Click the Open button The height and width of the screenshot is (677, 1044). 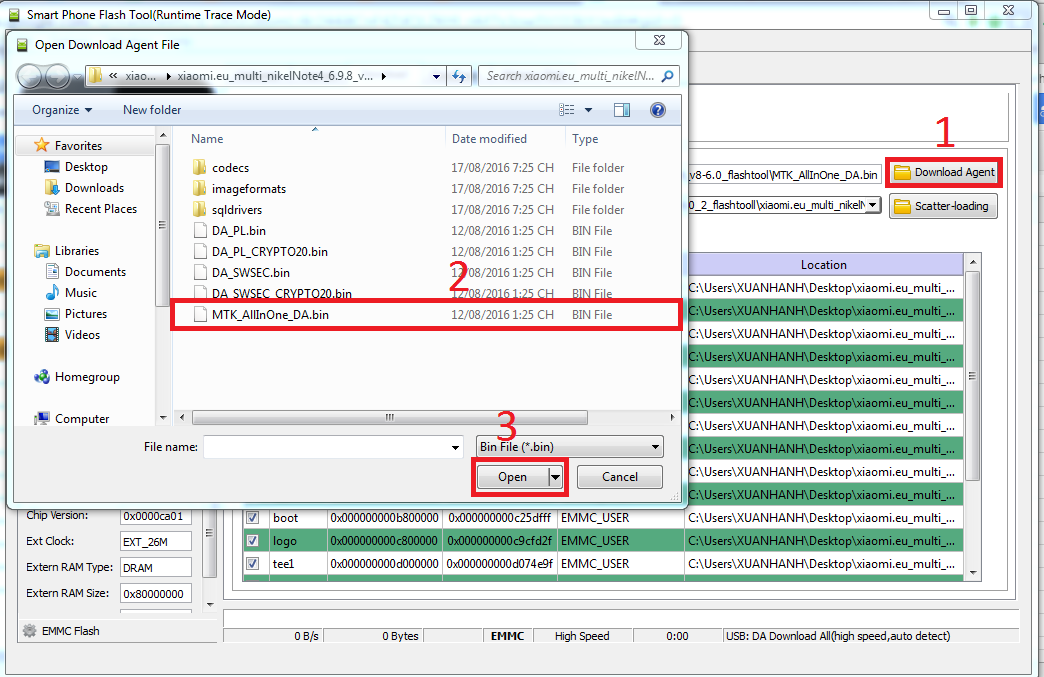click(x=512, y=477)
